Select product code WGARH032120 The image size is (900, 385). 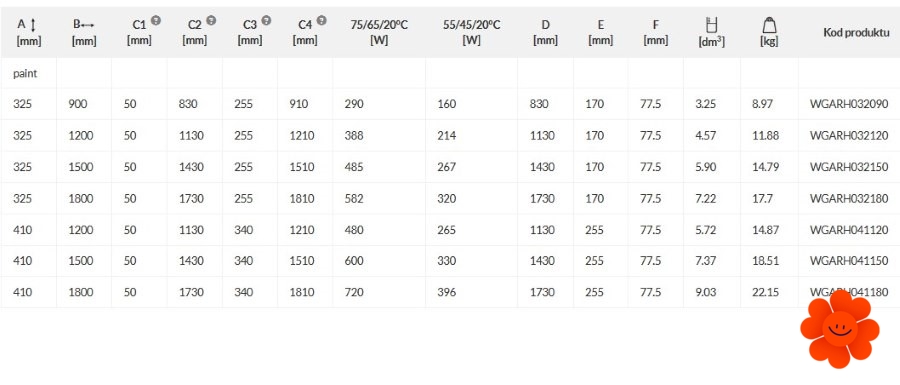849,136
